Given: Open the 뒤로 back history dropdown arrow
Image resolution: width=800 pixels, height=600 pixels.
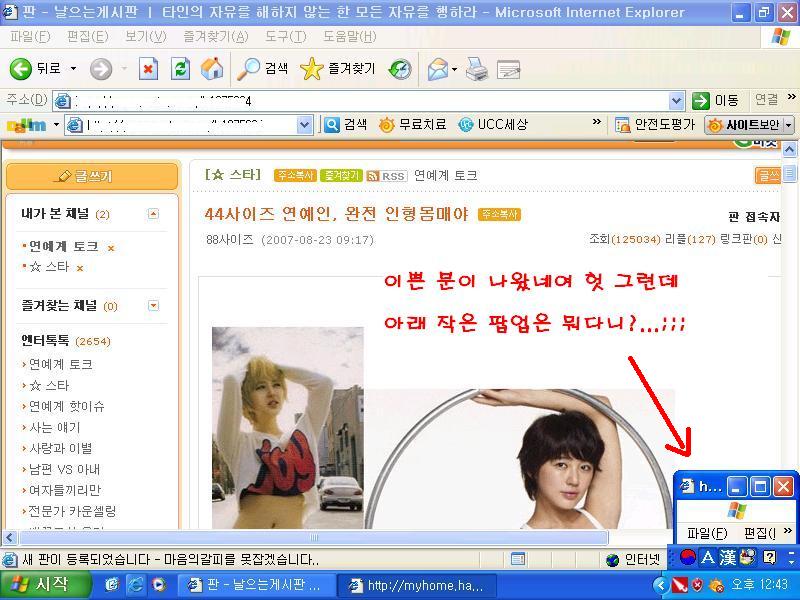Looking at the screenshot, I should (x=73, y=68).
